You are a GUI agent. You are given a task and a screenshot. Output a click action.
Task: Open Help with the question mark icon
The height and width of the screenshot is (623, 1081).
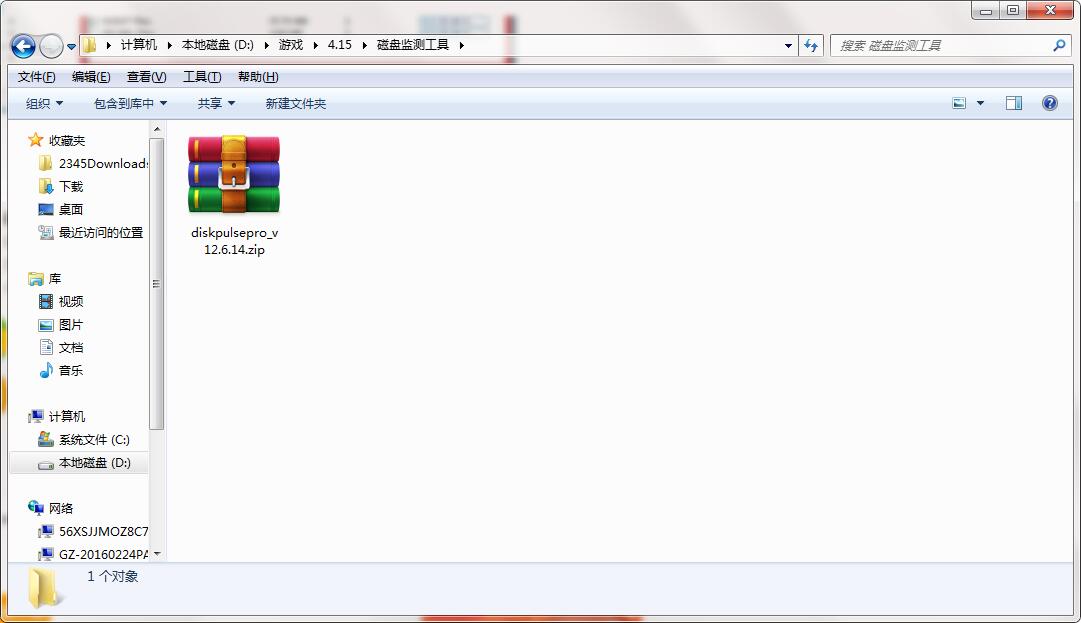1049,103
